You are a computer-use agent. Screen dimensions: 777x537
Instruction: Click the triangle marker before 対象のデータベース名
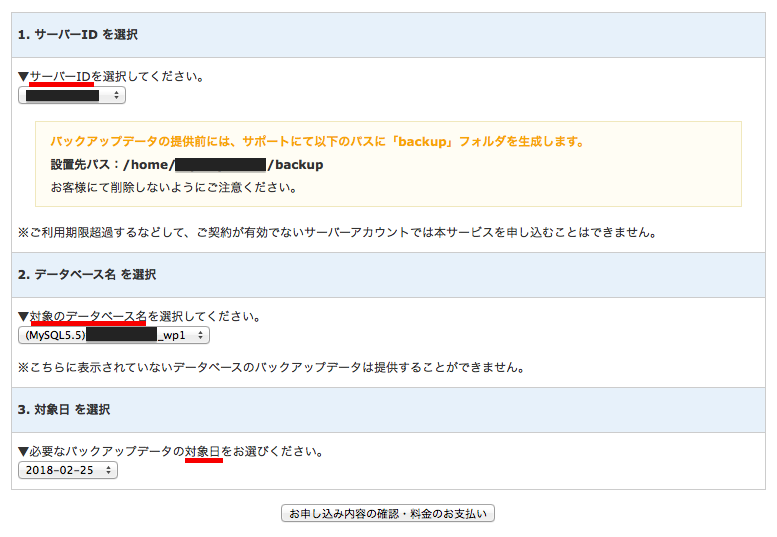pyautogui.click(x=23, y=317)
